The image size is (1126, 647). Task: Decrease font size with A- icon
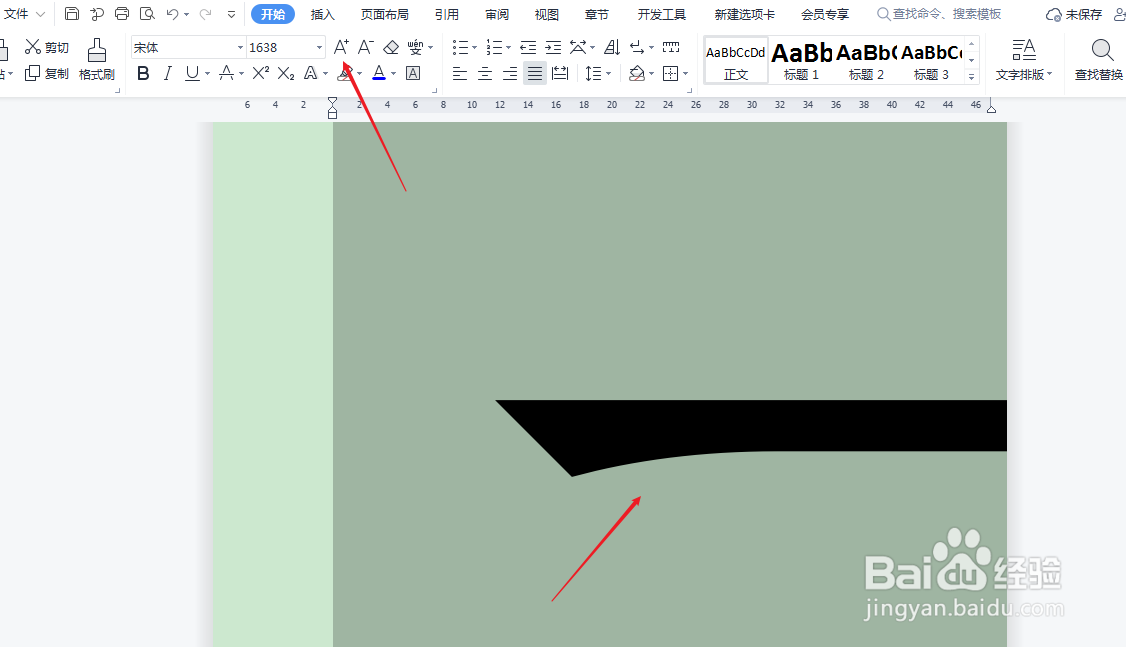click(366, 47)
